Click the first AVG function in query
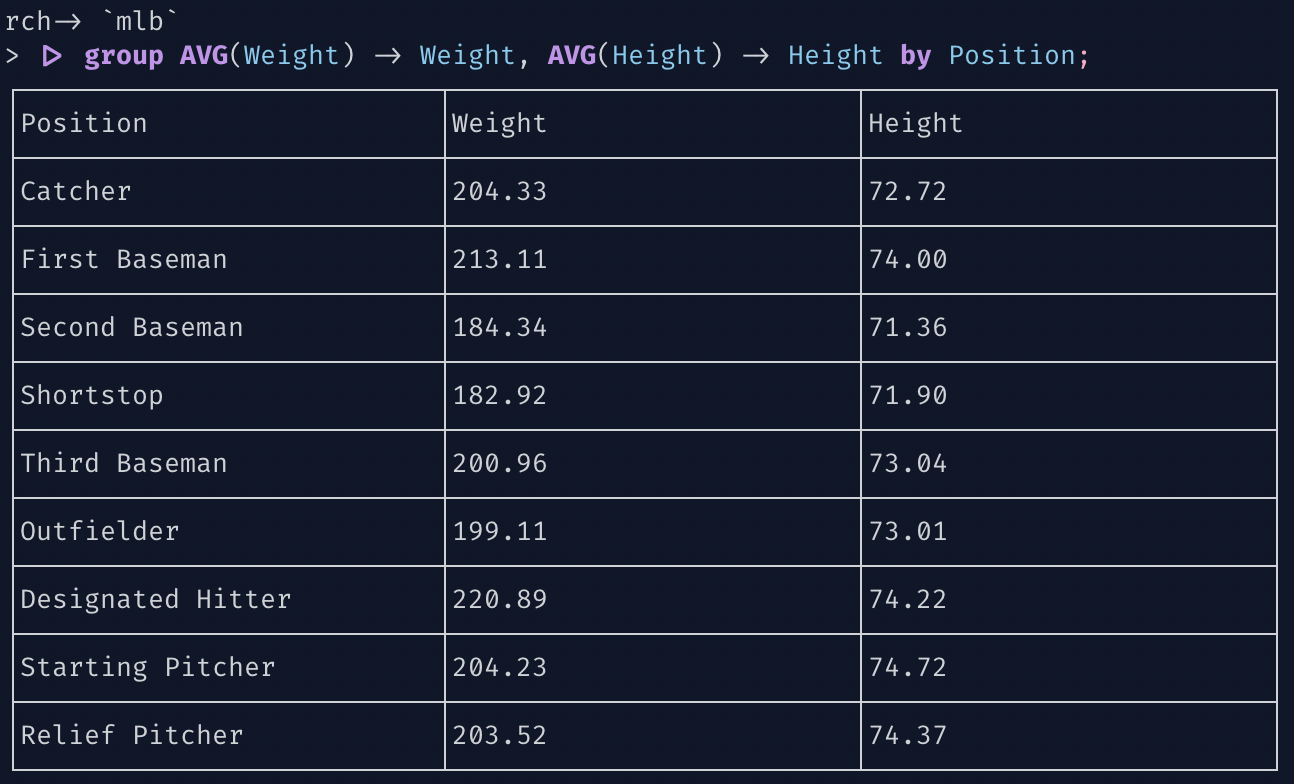This screenshot has height=784, width=1294. 204,56
